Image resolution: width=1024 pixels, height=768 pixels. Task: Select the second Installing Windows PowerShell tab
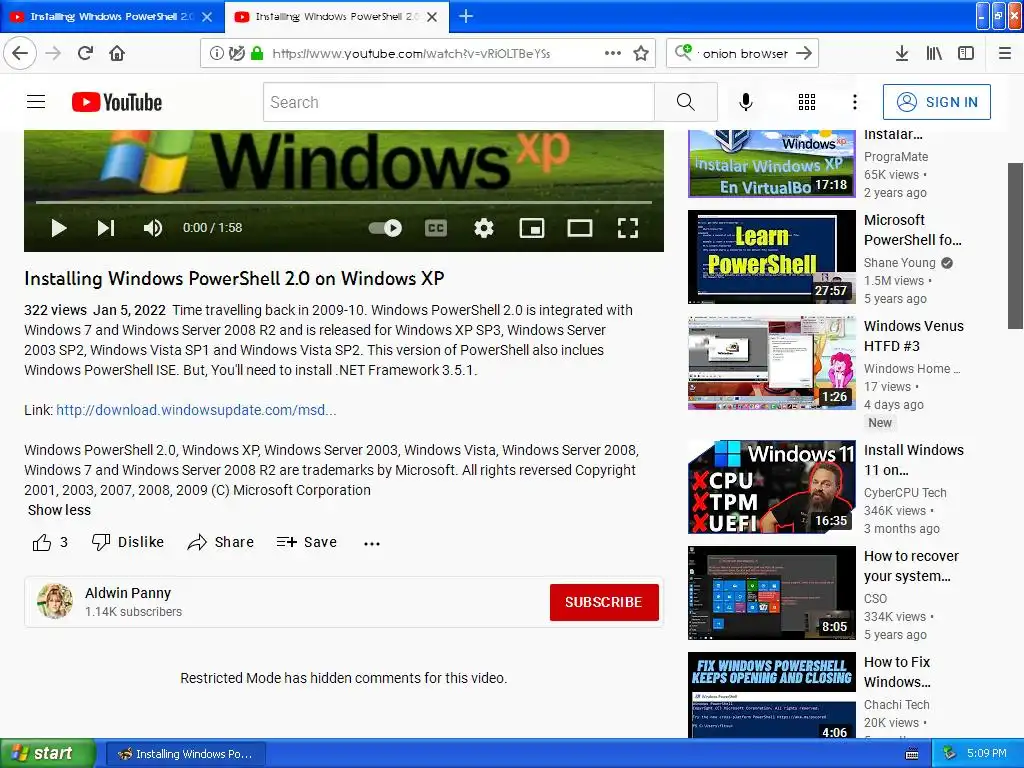click(x=337, y=17)
